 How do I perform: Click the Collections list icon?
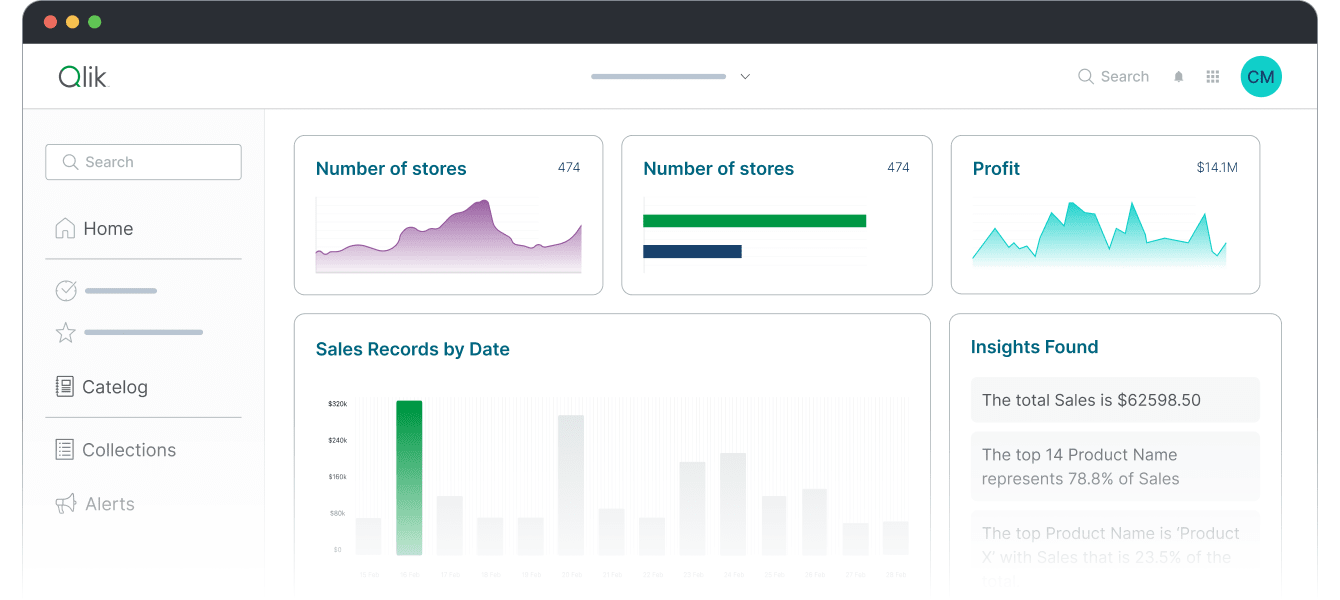click(65, 449)
